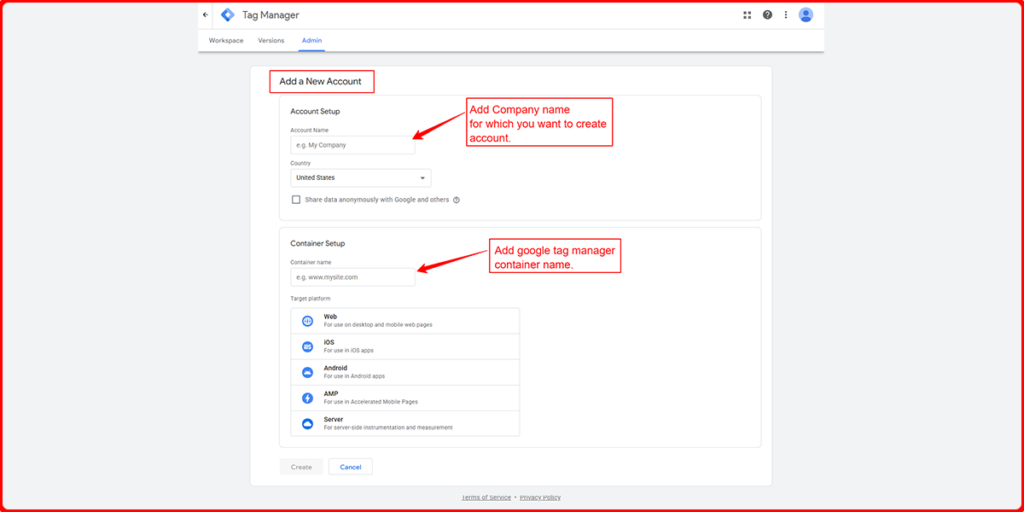Select iOS as the target platform
The height and width of the screenshot is (512, 1024).
[405, 347]
